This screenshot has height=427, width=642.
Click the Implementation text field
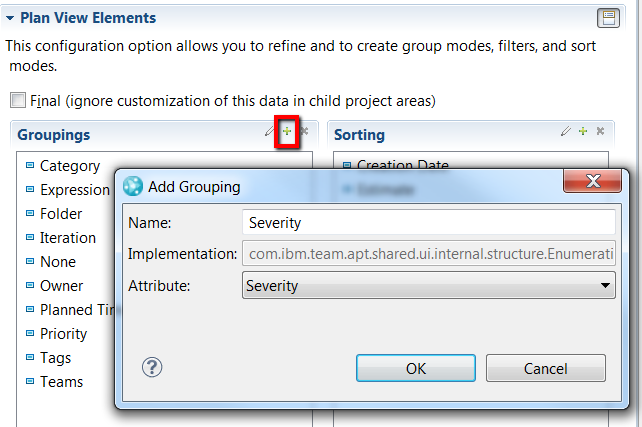point(429,254)
